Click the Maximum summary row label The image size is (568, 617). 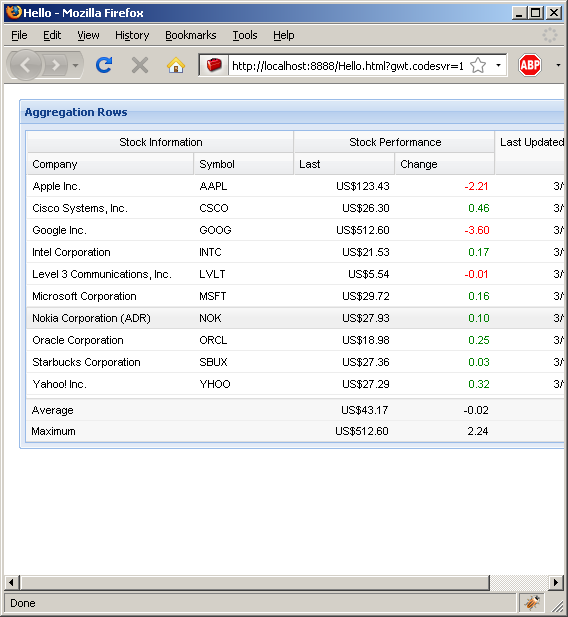pos(53,431)
